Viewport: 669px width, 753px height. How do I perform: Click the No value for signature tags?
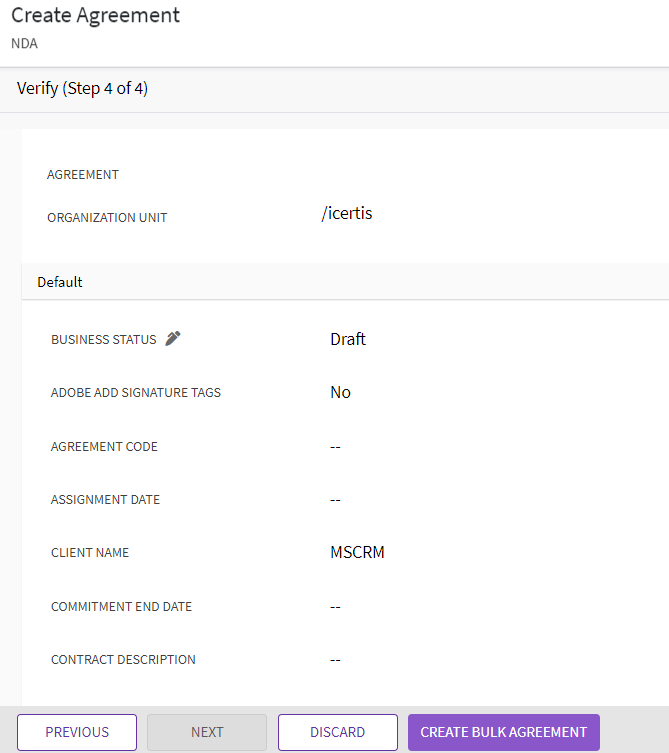340,392
